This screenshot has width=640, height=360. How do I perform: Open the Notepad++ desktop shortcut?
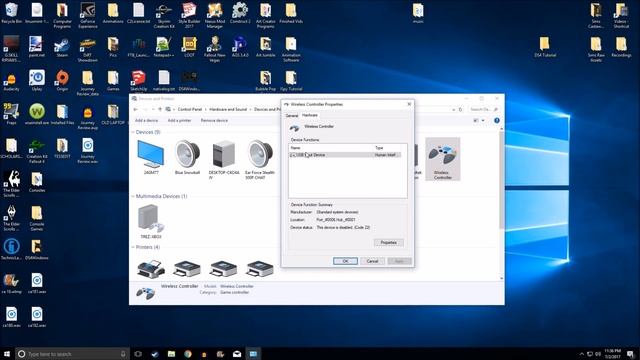[164, 47]
